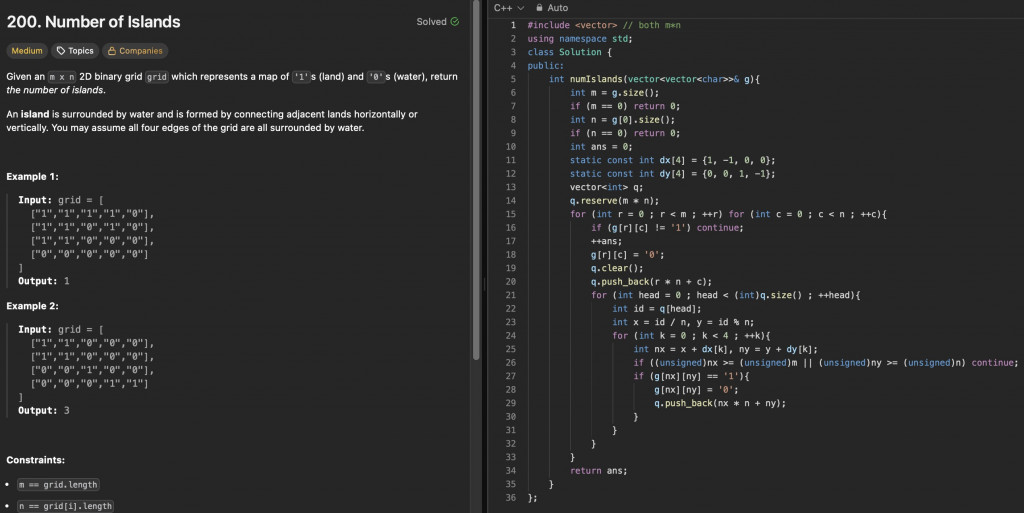Click line number 15 in the gutter
Viewport: 1024px width, 513px height.
[510, 214]
